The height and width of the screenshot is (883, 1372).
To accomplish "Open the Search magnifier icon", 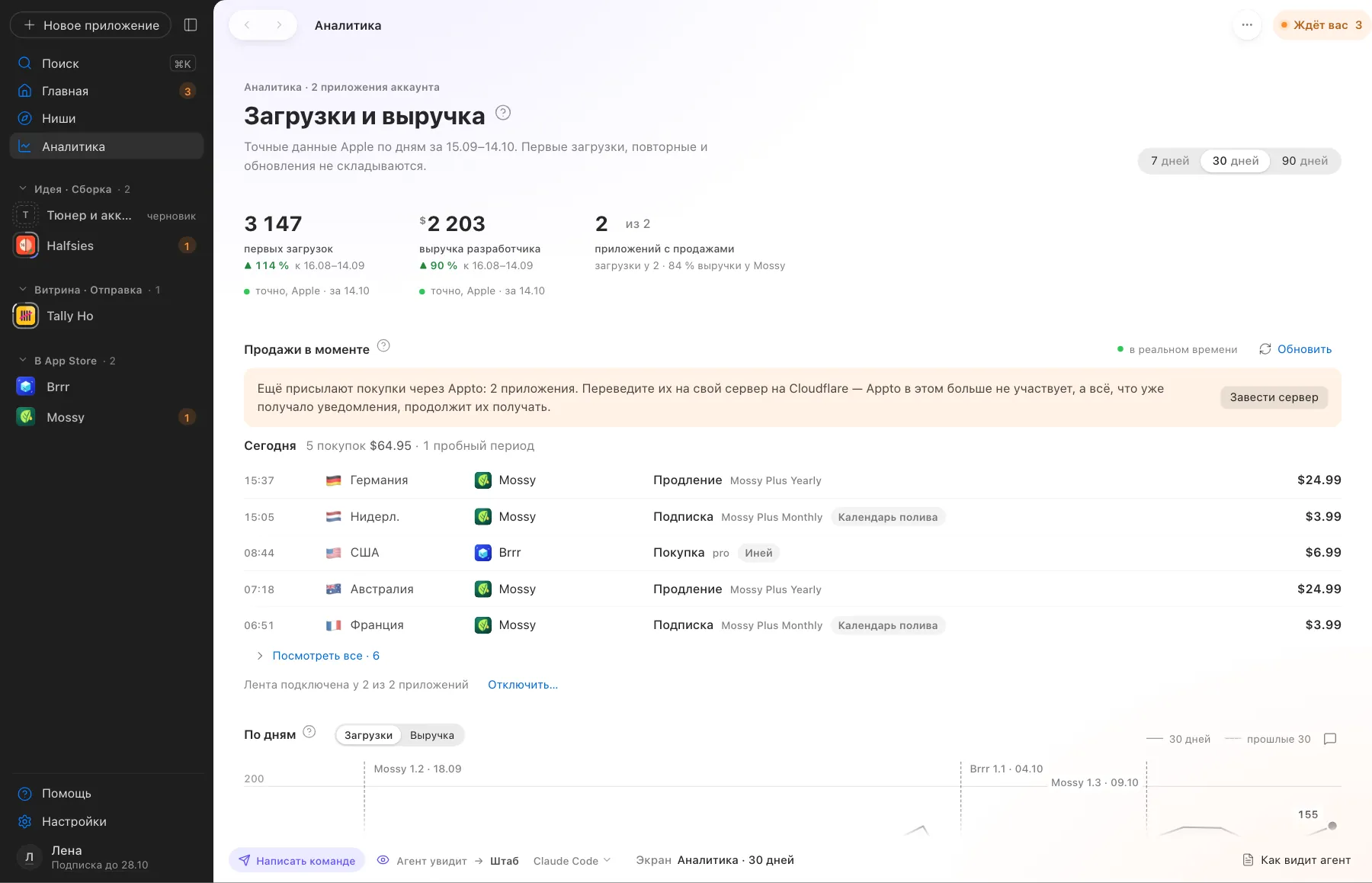I will point(25,63).
